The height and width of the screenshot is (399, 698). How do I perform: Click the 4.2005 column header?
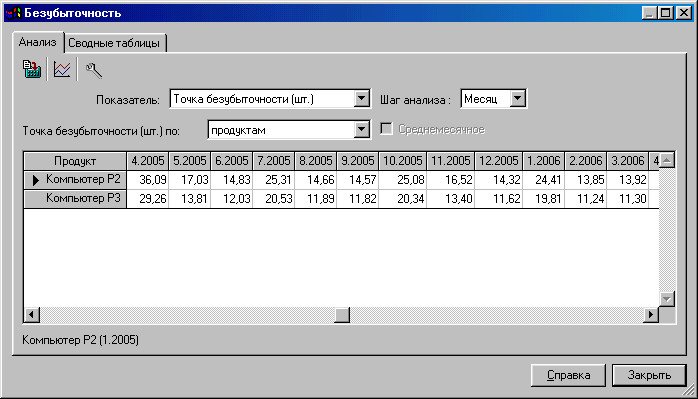(148, 161)
